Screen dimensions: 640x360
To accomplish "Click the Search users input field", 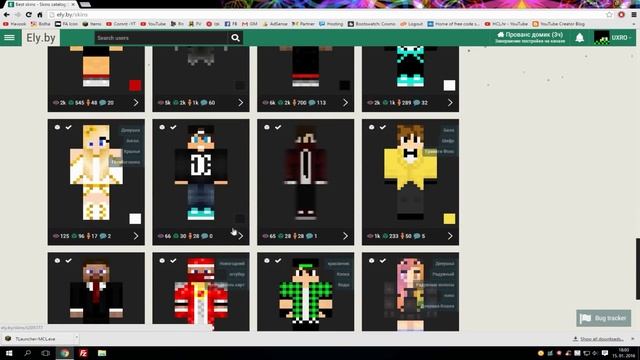I will (x=161, y=38).
